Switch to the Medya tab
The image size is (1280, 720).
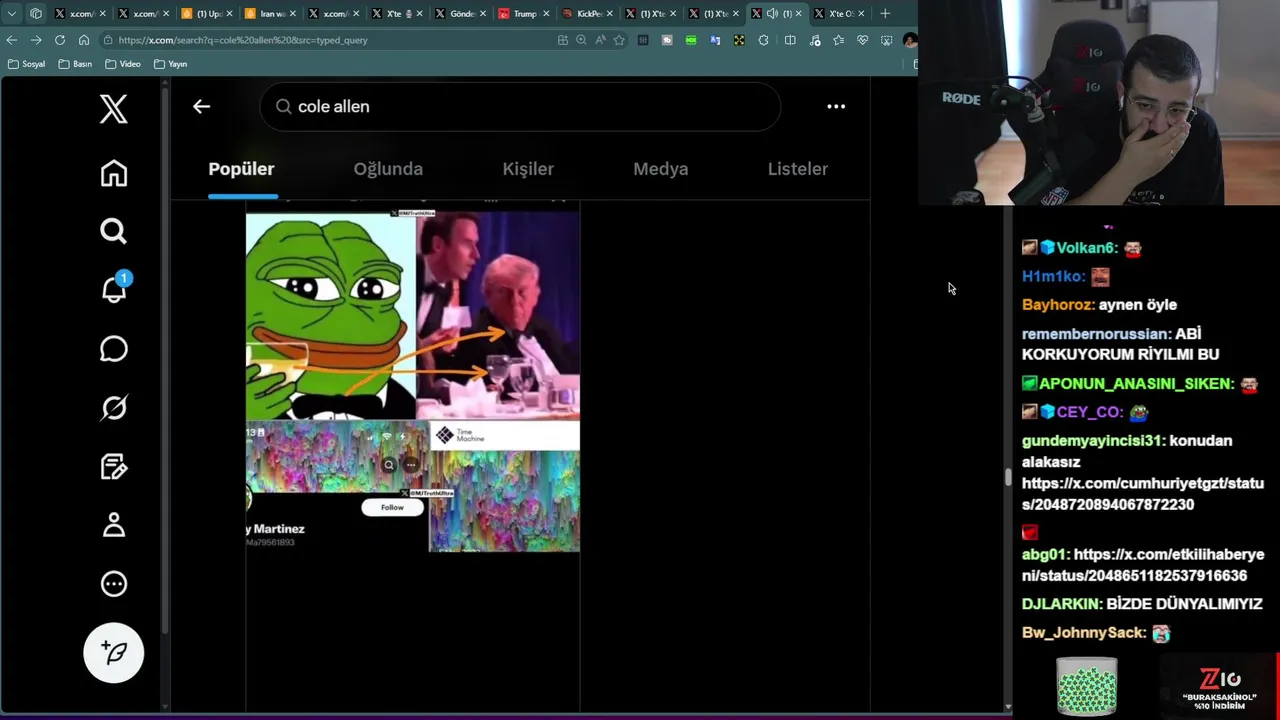pyautogui.click(x=661, y=169)
